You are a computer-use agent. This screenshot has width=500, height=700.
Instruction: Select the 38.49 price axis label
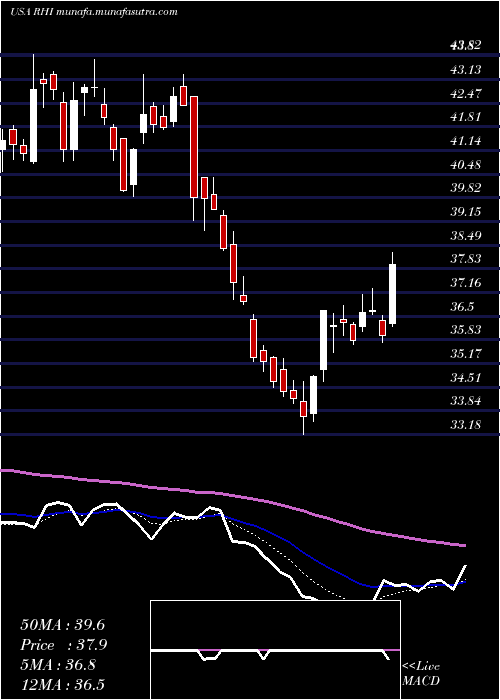point(466,235)
